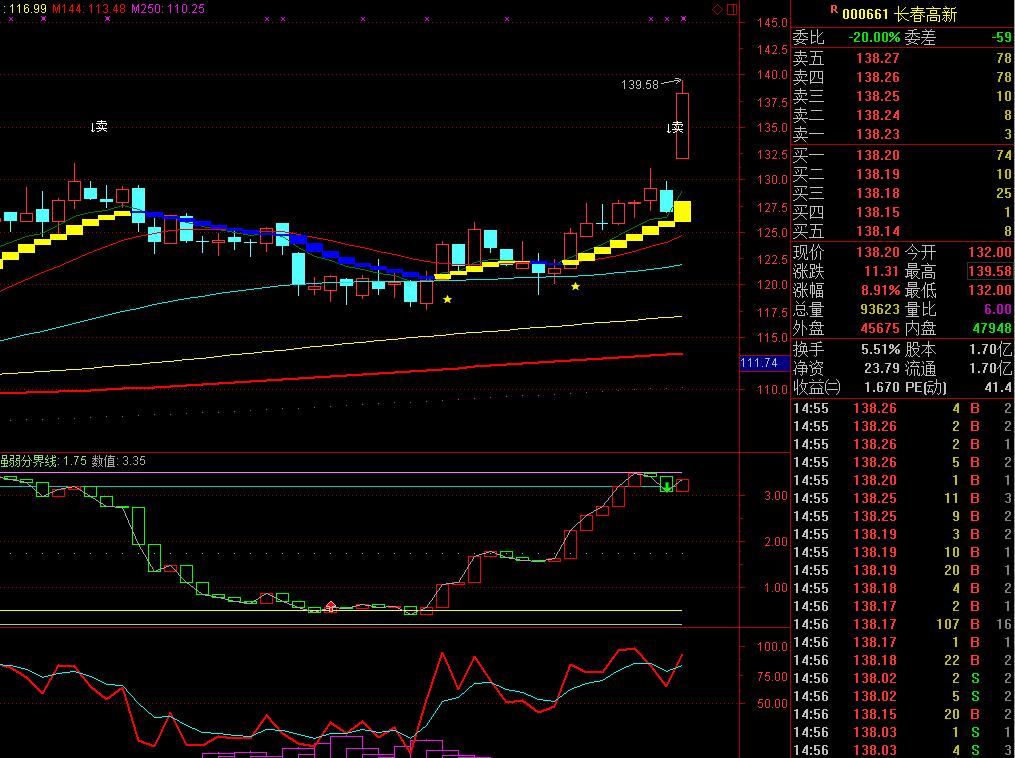Select the 卖四 ask row at 138.26
The height and width of the screenshot is (758, 1015).
pos(902,77)
